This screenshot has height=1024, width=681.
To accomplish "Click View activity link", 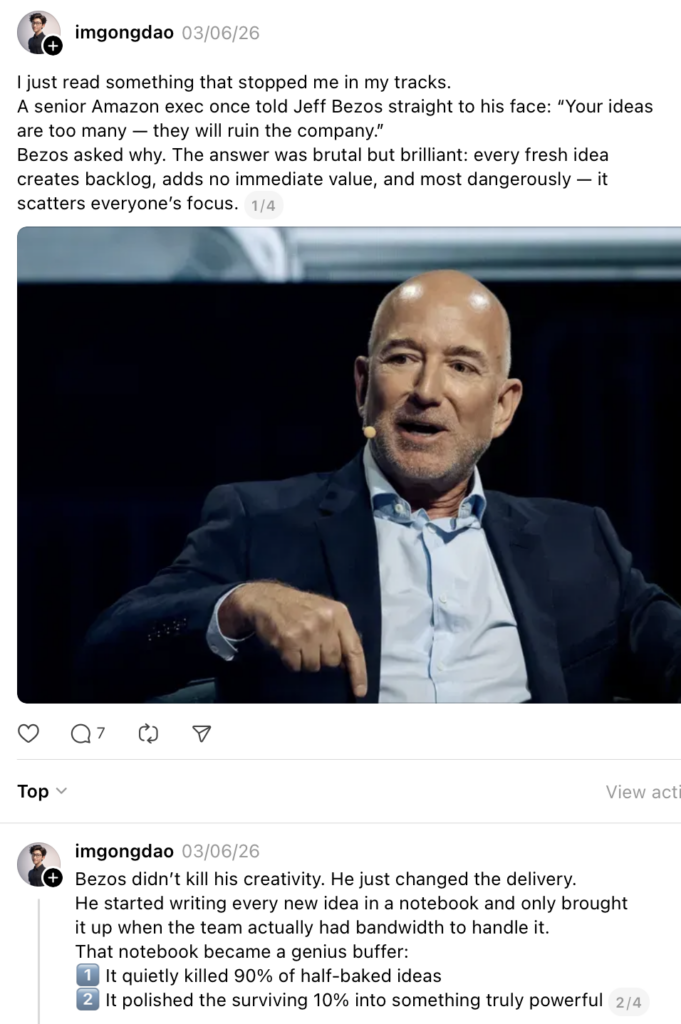I will pyautogui.click(x=643, y=792).
